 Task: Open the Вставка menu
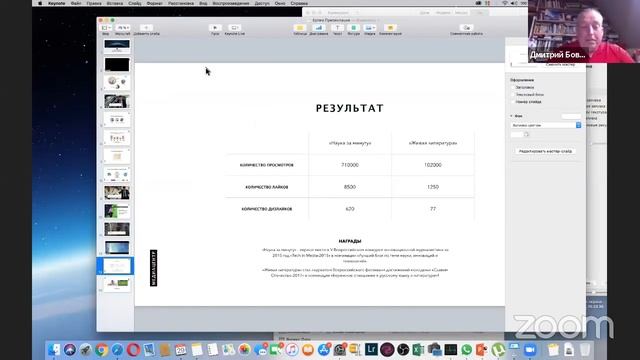coord(115,3)
